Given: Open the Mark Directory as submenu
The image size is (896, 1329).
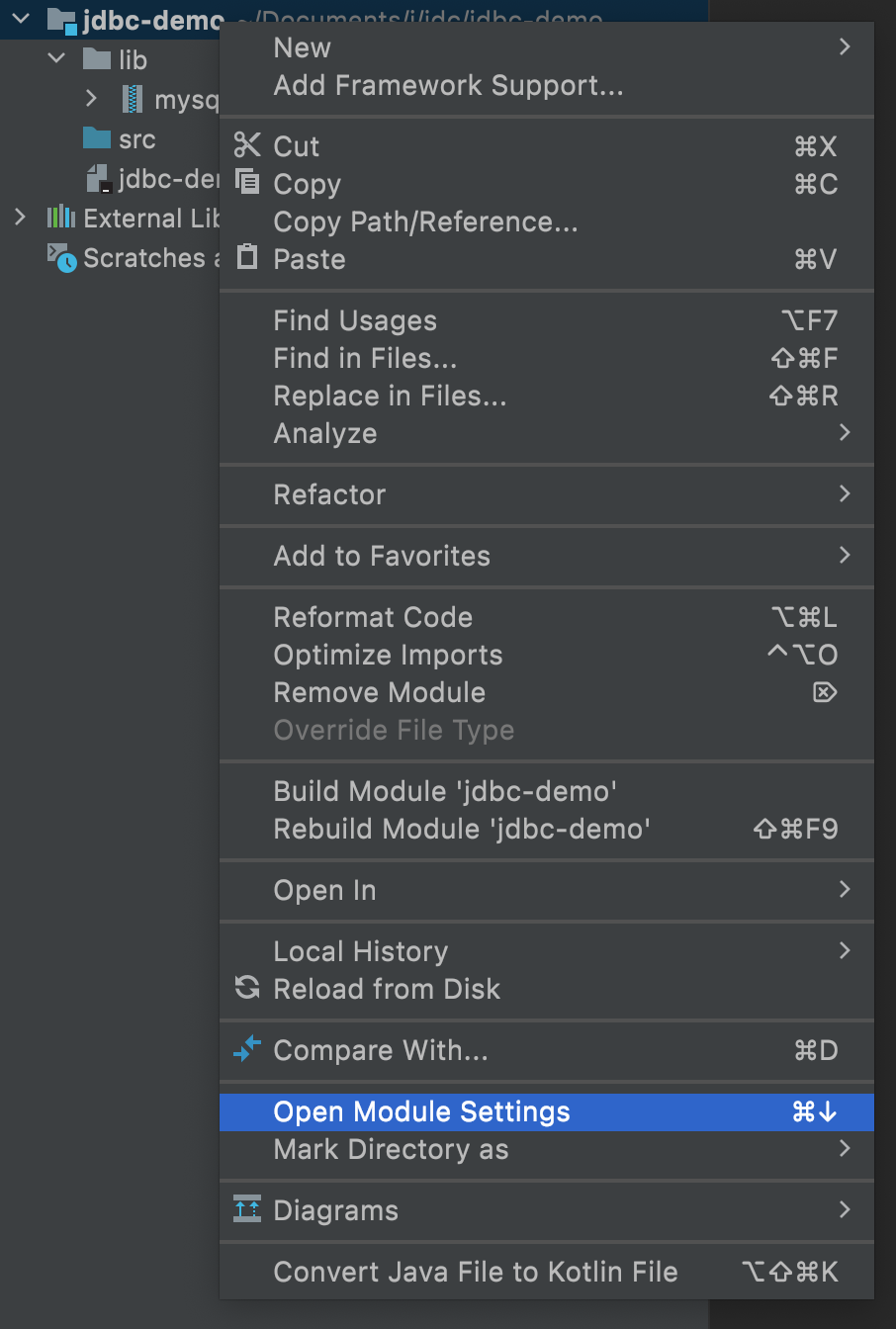Looking at the screenshot, I should point(396,1149).
